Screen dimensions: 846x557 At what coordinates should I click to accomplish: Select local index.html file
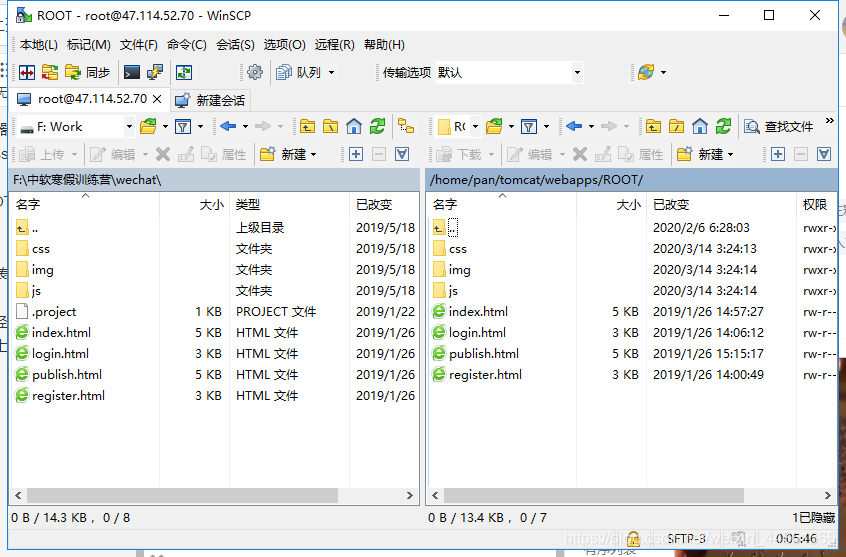click(x=61, y=333)
